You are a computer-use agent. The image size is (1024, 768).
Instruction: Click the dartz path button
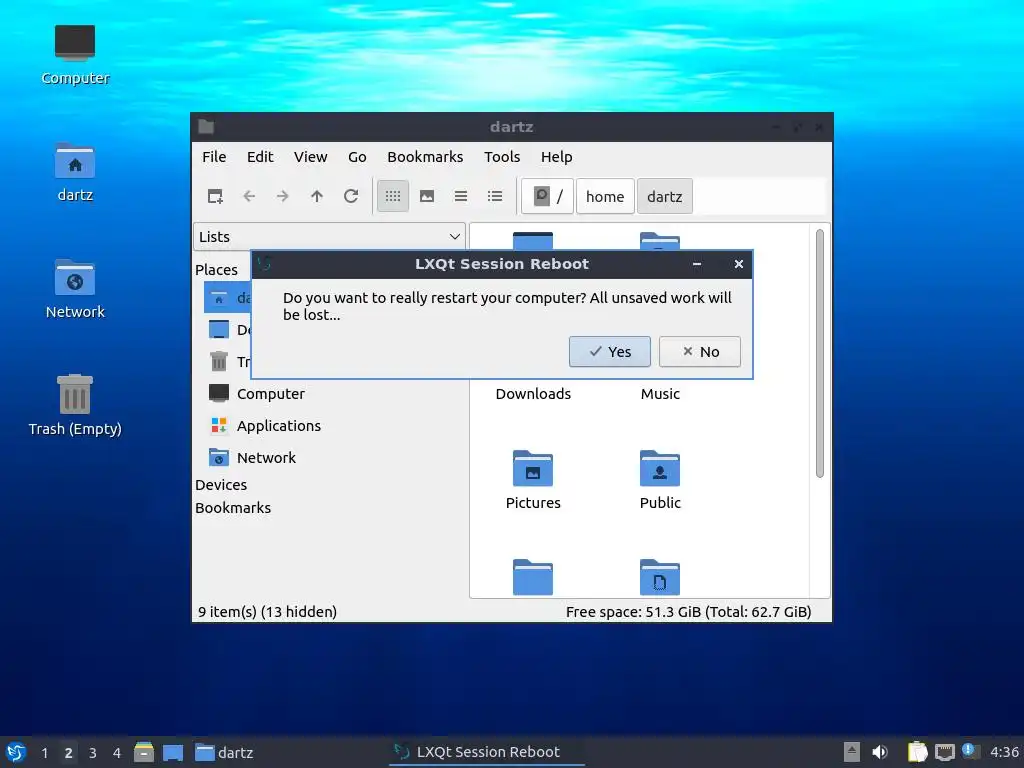664,196
